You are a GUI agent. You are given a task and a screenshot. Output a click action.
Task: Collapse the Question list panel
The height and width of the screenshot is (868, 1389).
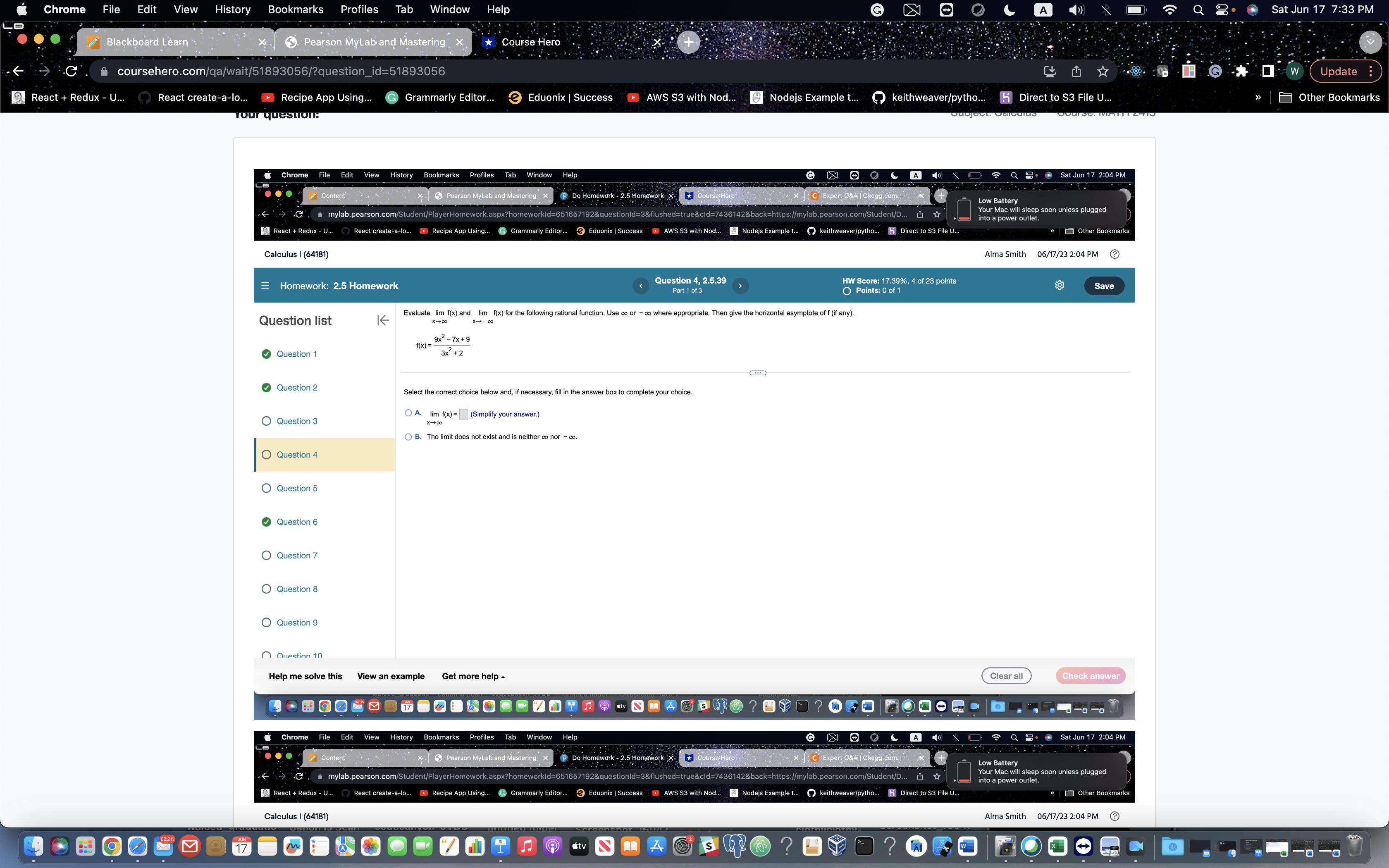(x=383, y=320)
